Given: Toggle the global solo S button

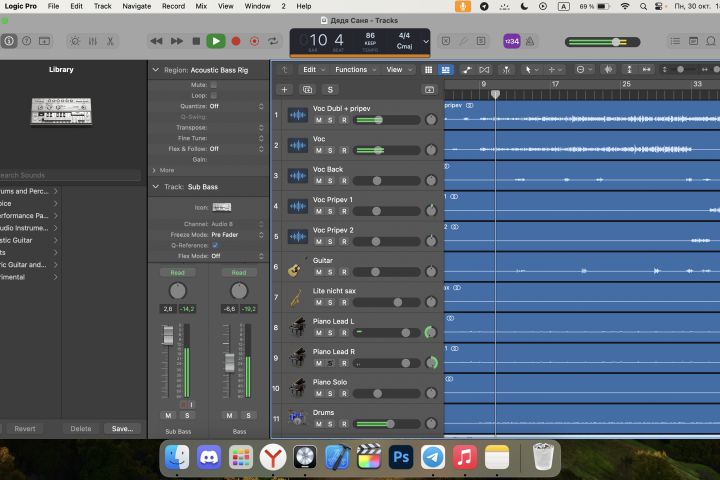Looking at the screenshot, I should coord(330,90).
